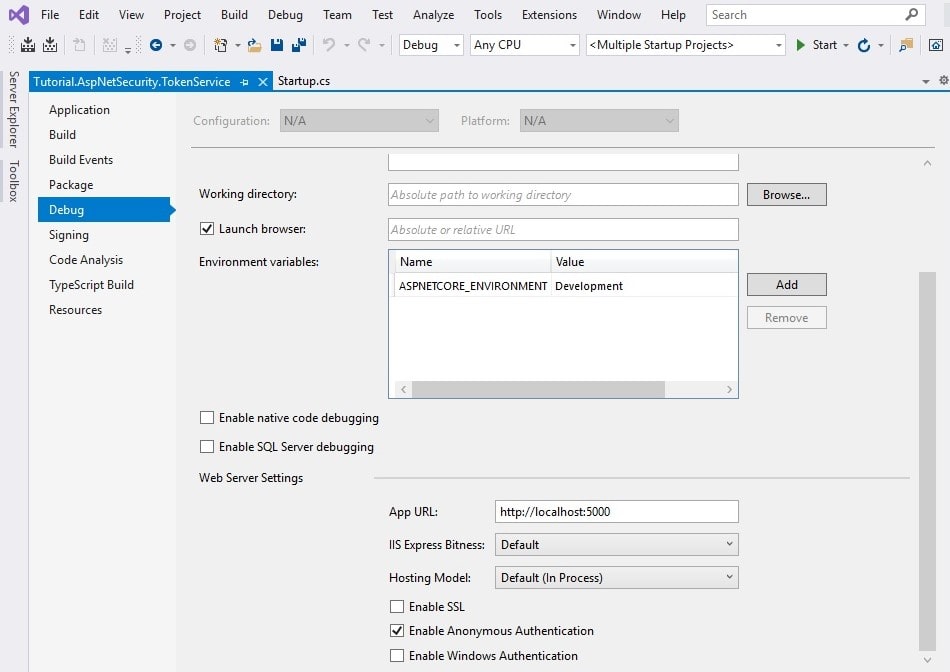Uncheck Enable Anonymous Authentication
The image size is (950, 672).
(396, 631)
